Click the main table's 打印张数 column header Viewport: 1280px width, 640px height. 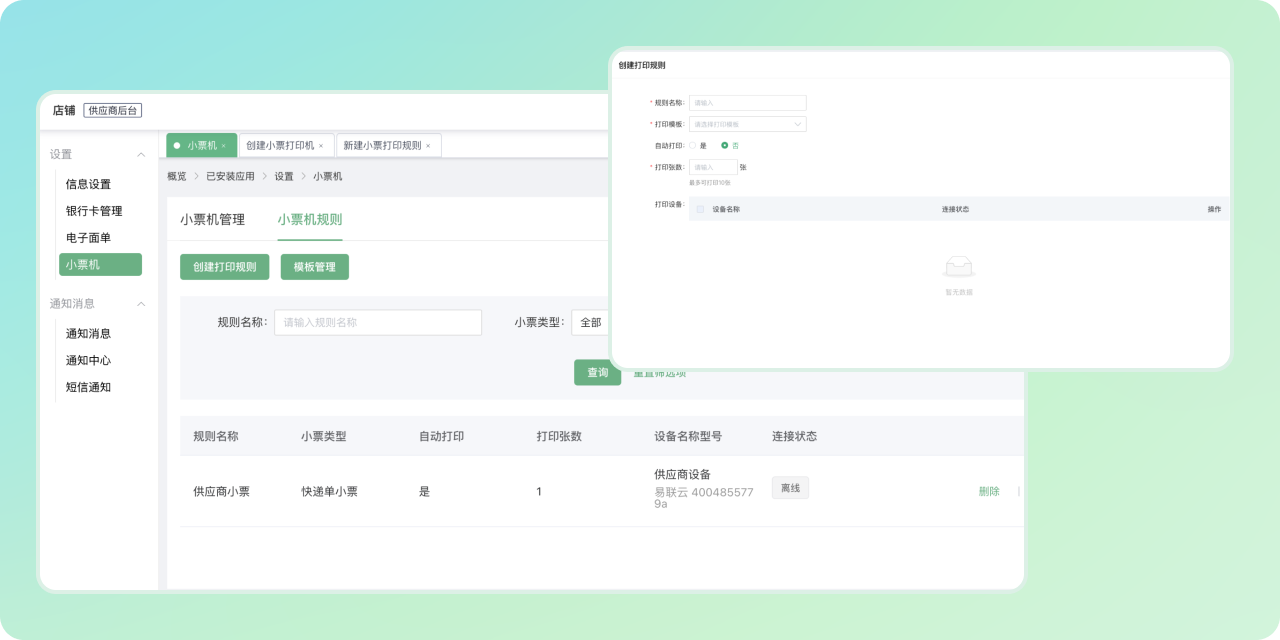coord(559,436)
